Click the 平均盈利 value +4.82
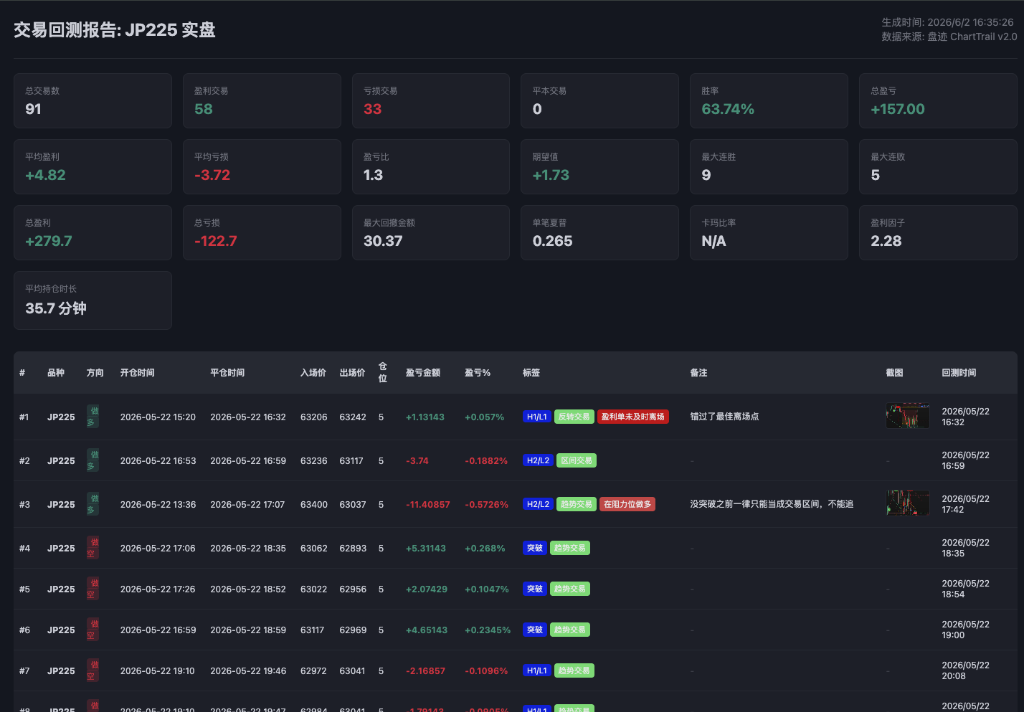Image resolution: width=1024 pixels, height=712 pixels. tap(45, 175)
